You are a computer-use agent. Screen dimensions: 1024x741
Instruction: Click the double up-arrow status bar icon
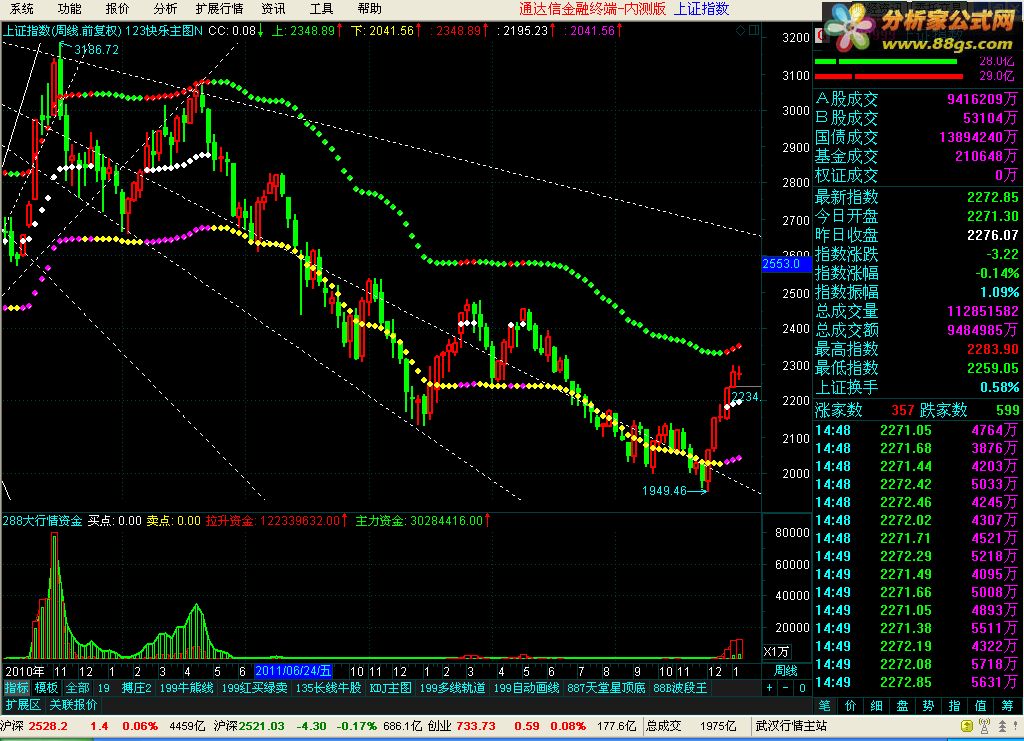tap(1002, 726)
